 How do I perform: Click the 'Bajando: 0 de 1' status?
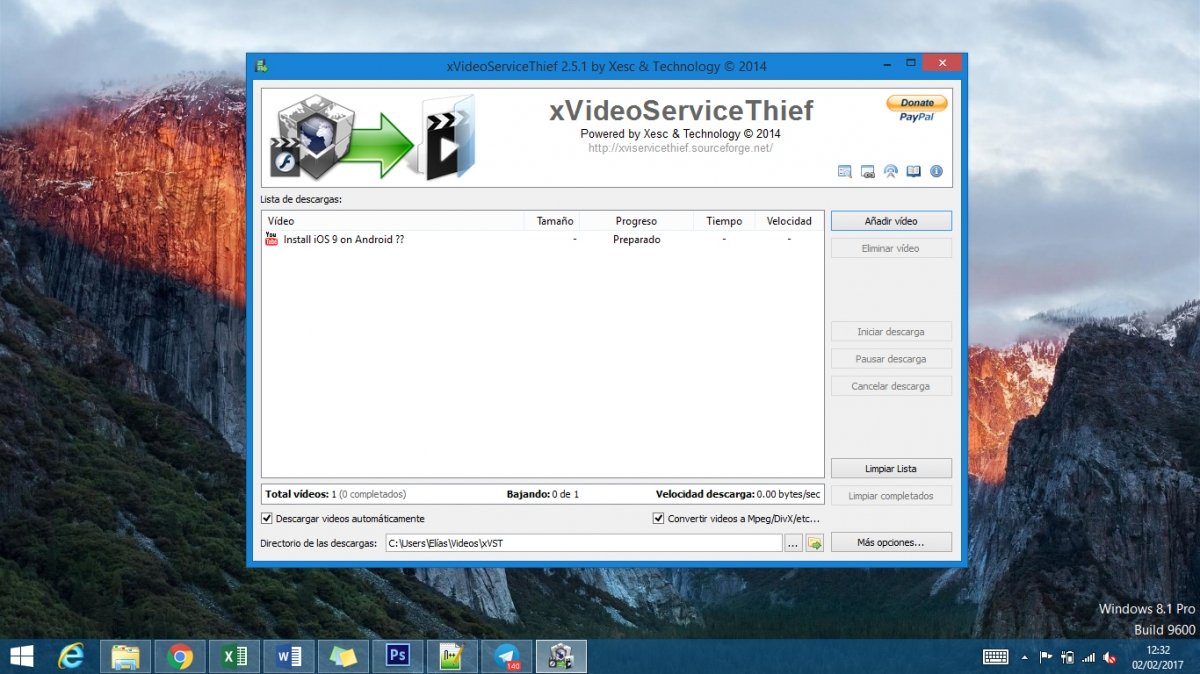[543, 494]
